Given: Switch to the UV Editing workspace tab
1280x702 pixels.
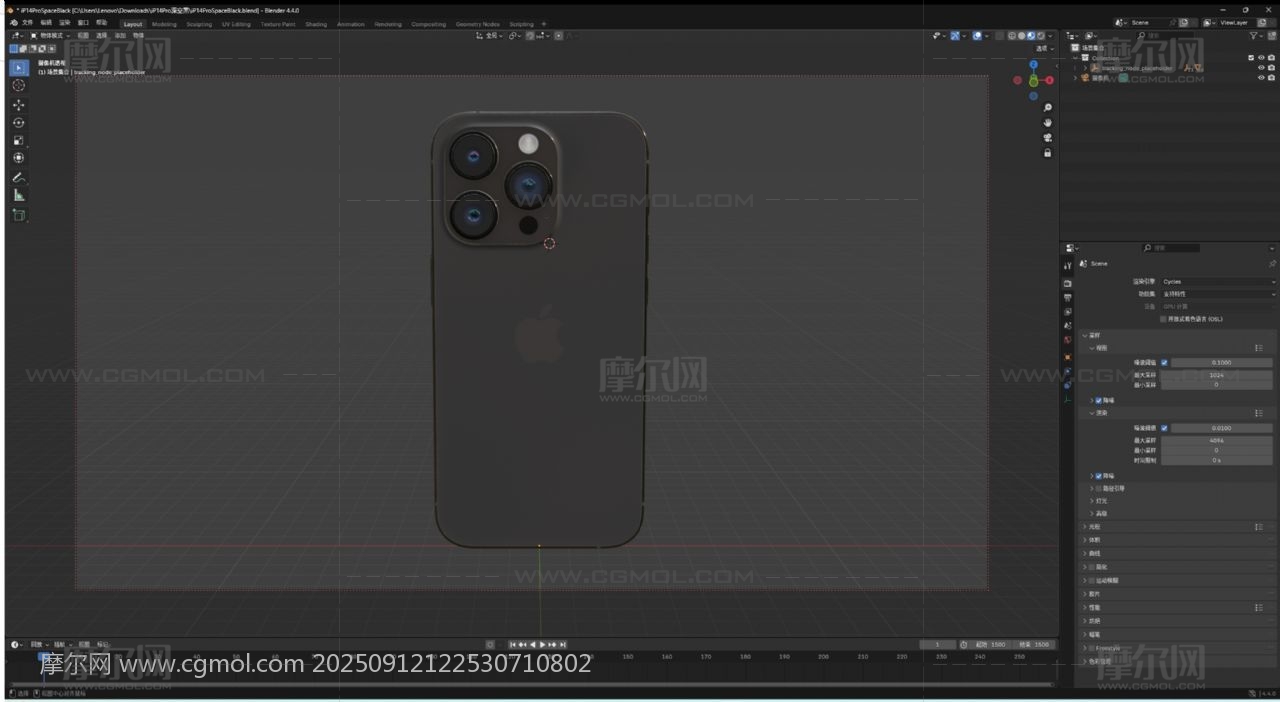Looking at the screenshot, I should click(x=236, y=24).
